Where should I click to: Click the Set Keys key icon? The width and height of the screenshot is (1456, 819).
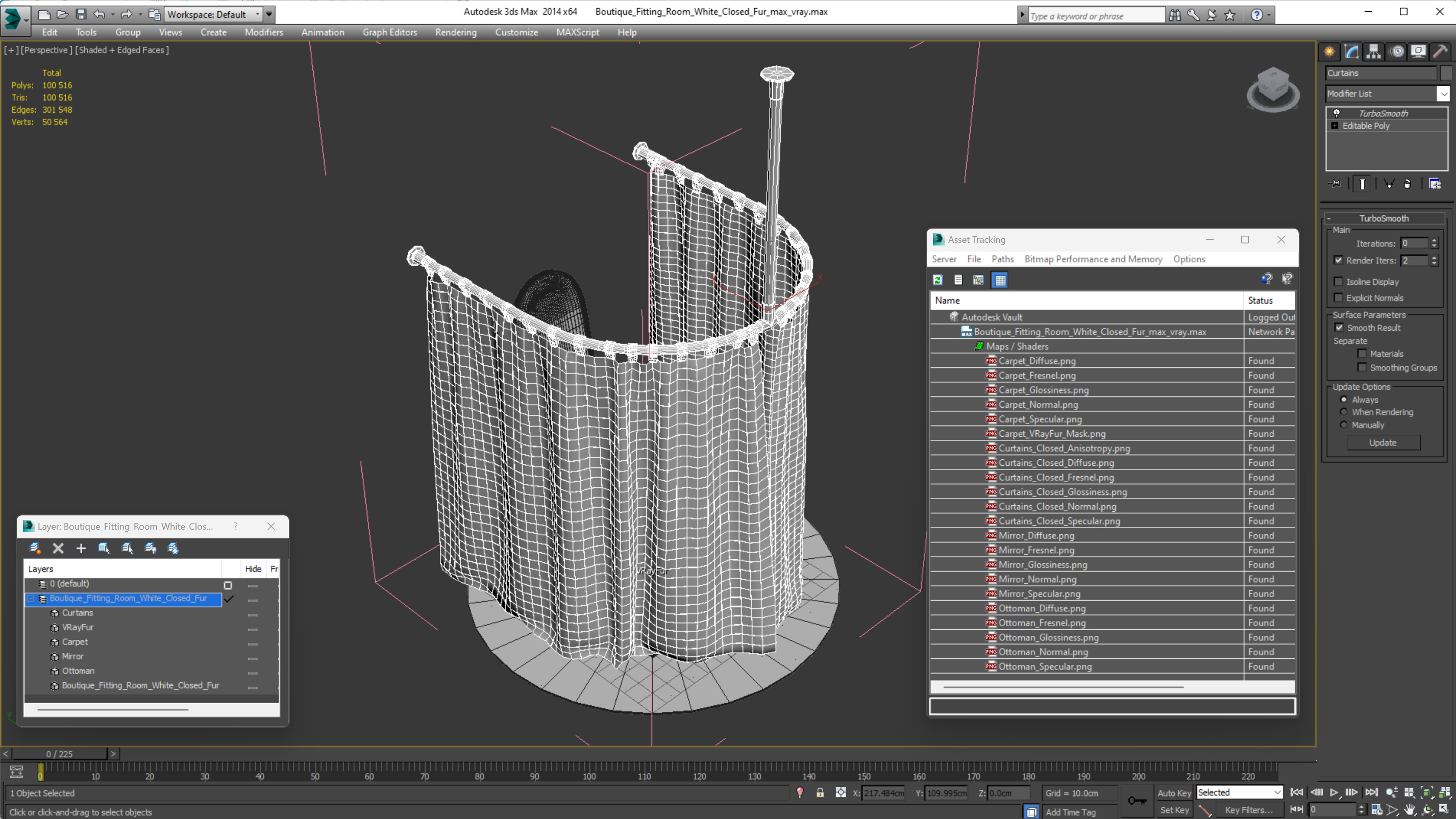coord(1137,800)
